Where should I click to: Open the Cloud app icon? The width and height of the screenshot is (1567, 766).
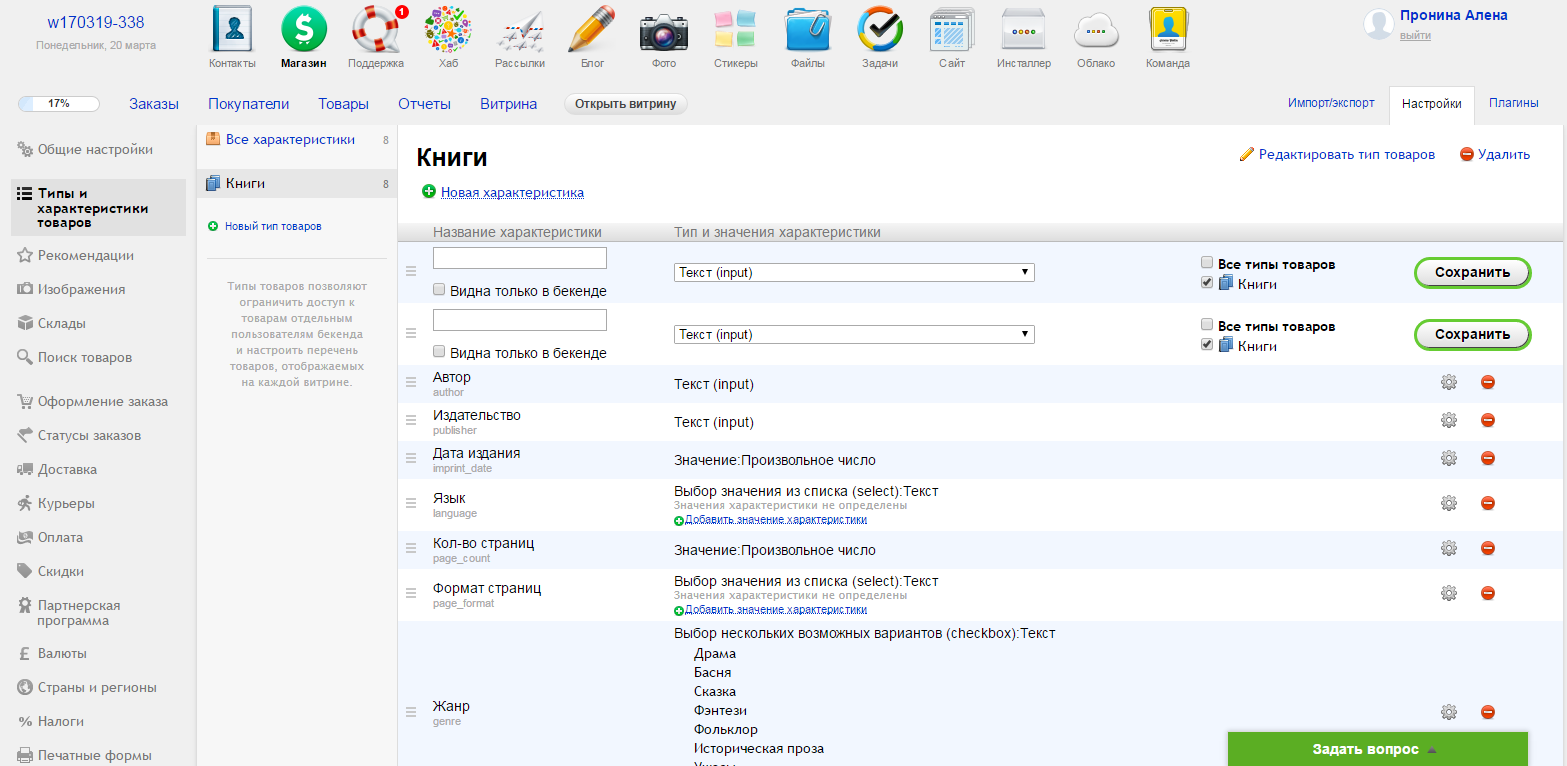[1096, 30]
